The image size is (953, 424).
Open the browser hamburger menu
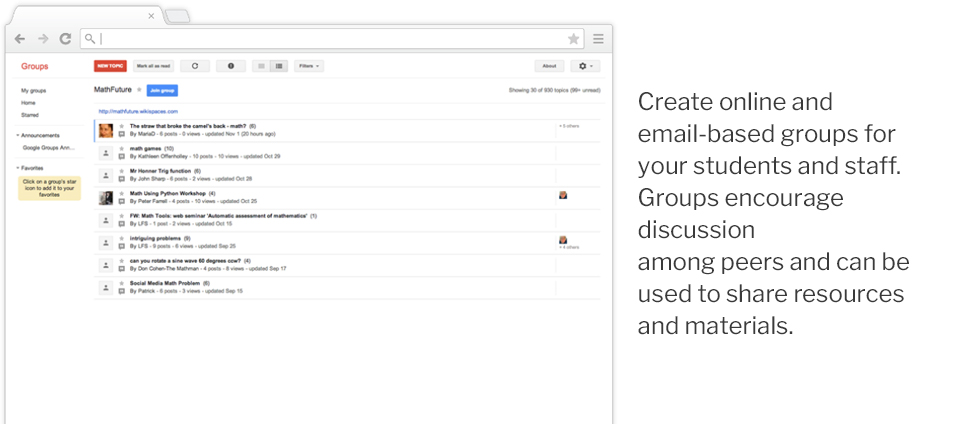point(598,39)
